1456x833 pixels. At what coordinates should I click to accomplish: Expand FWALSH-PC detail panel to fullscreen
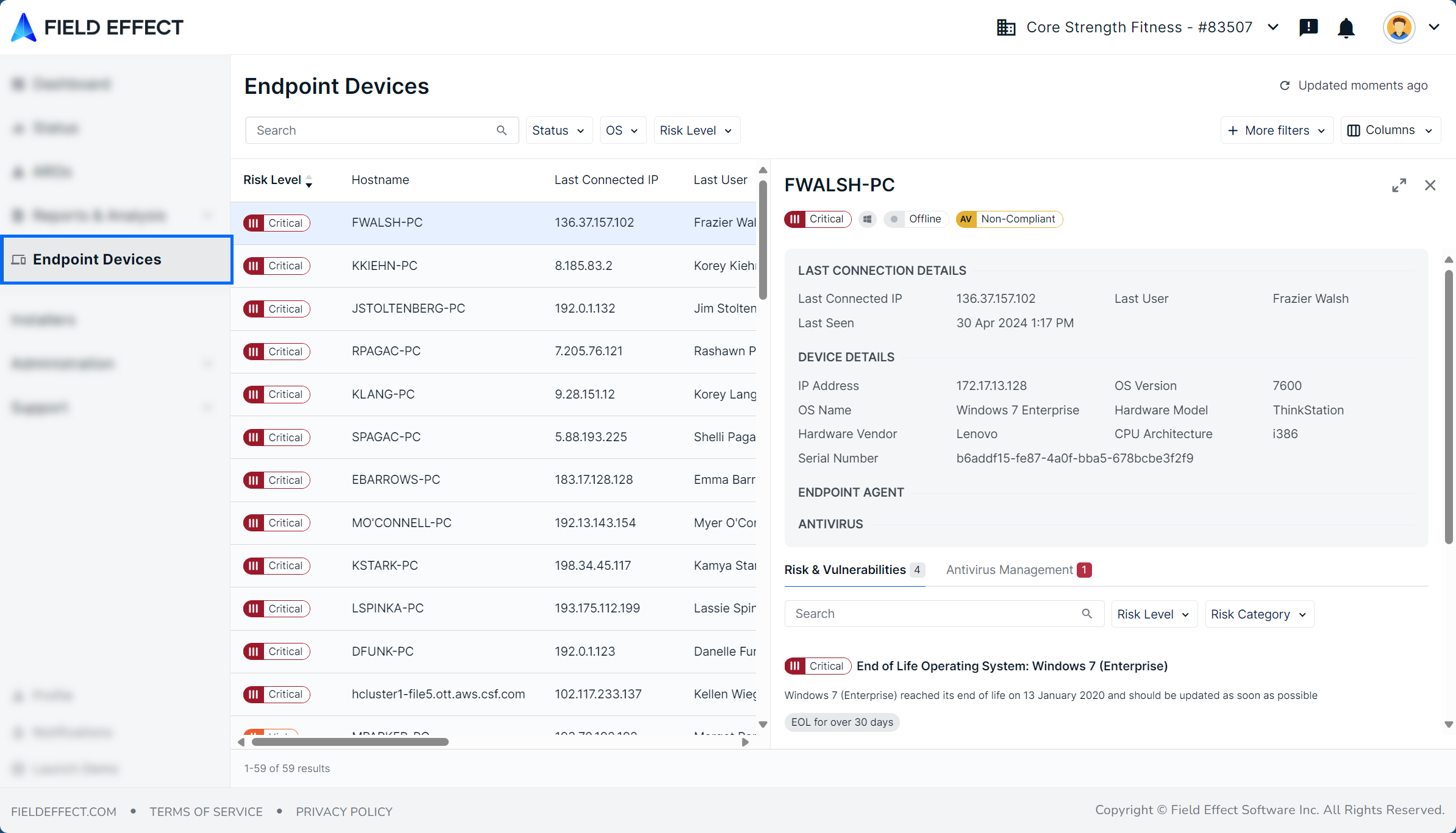point(1399,185)
